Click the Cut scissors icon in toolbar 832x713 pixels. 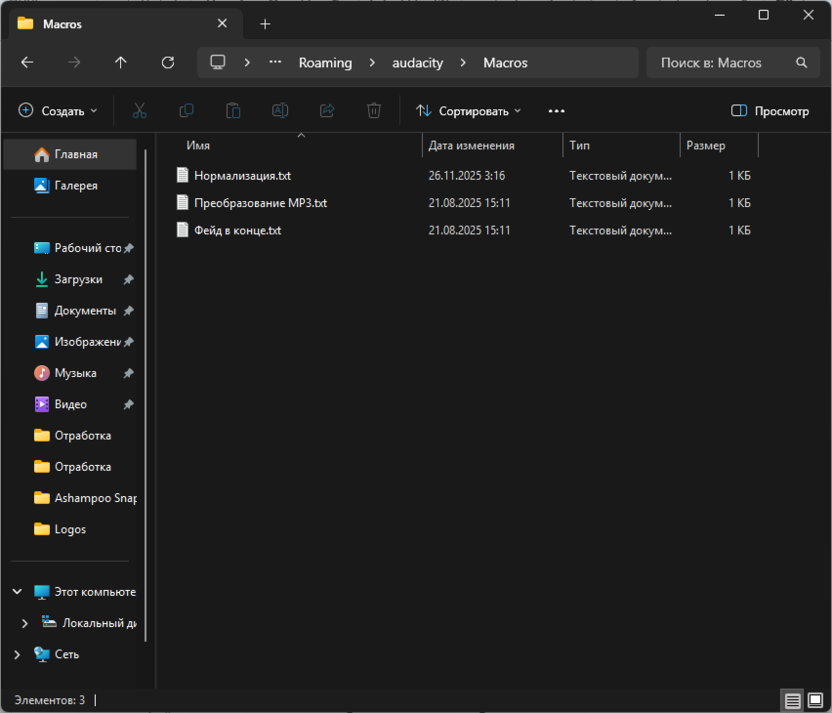point(140,111)
